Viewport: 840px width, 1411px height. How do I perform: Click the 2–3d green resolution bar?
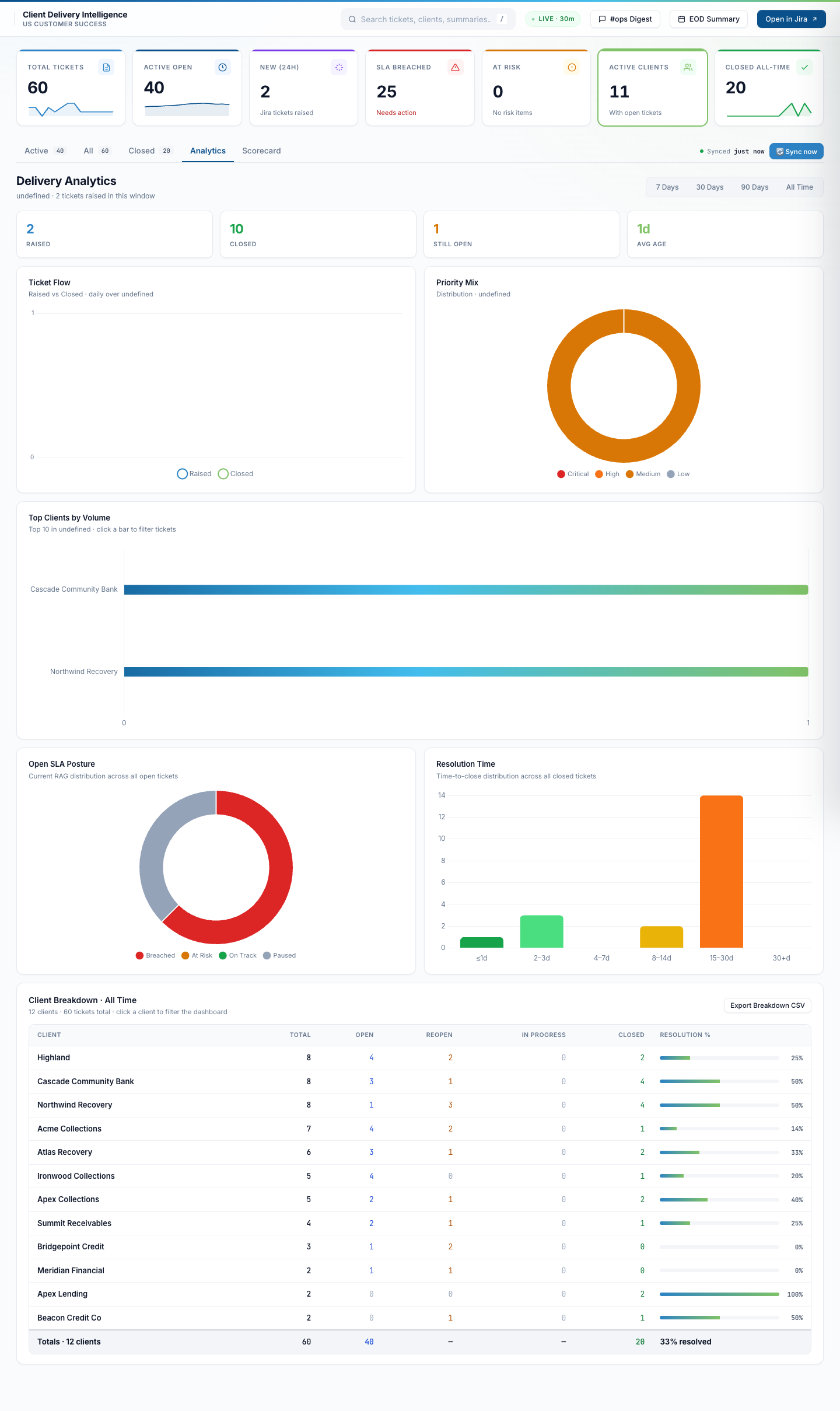tap(541, 931)
